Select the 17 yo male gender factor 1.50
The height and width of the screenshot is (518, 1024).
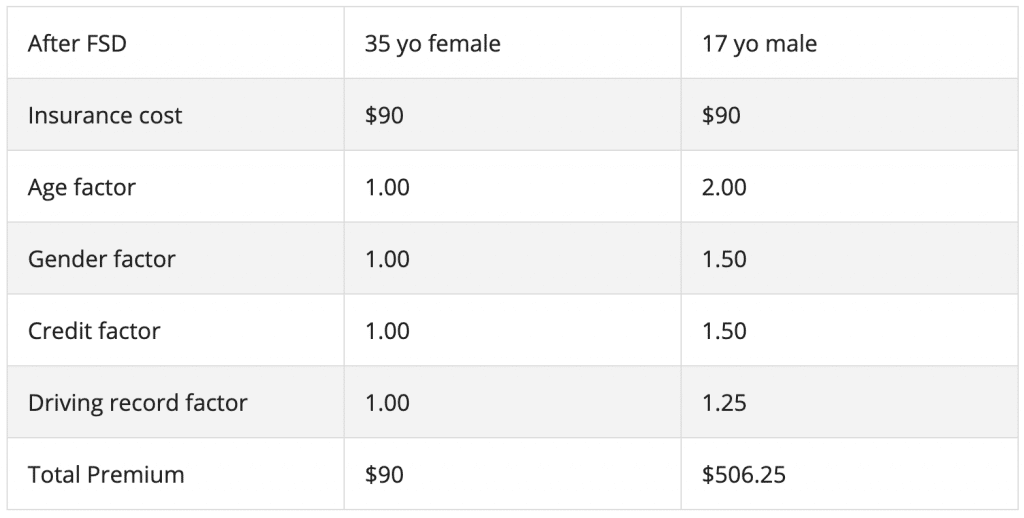coord(724,260)
